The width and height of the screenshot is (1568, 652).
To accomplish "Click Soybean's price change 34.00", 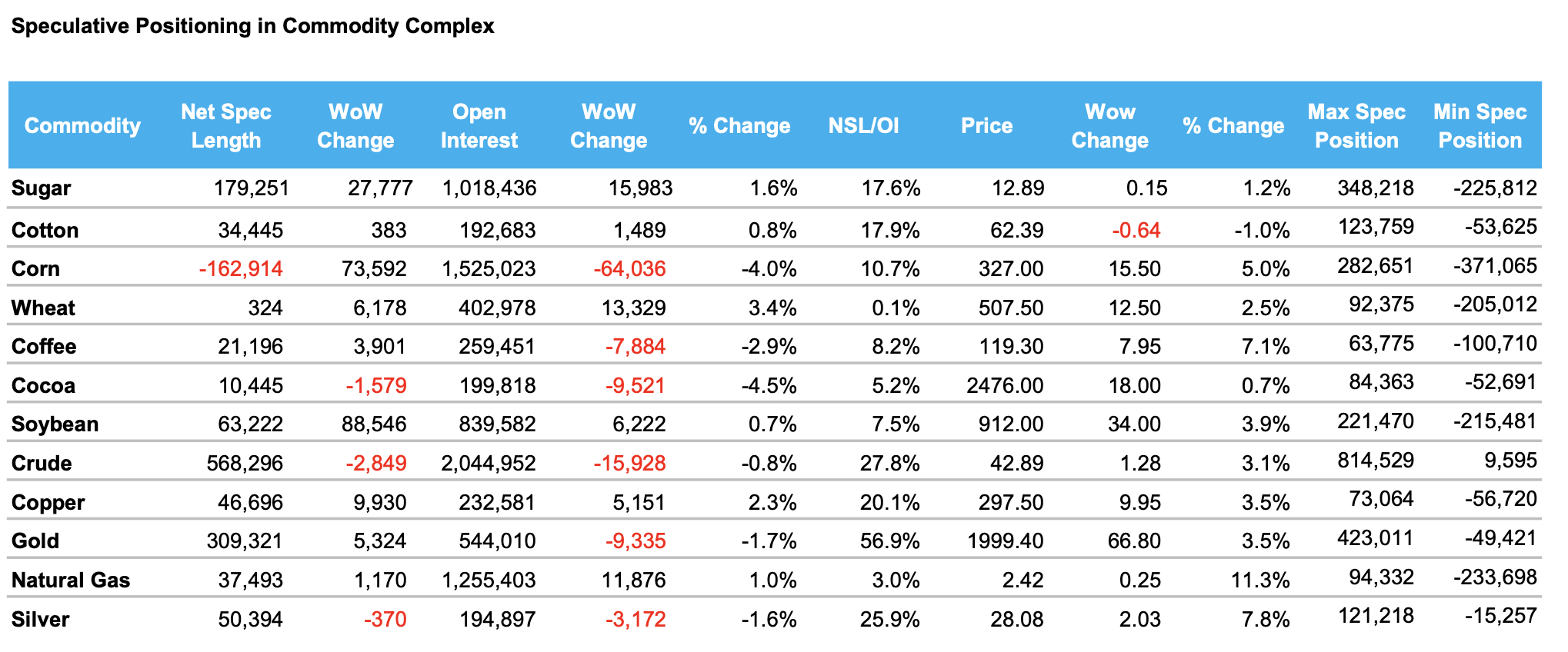I will (1135, 424).
